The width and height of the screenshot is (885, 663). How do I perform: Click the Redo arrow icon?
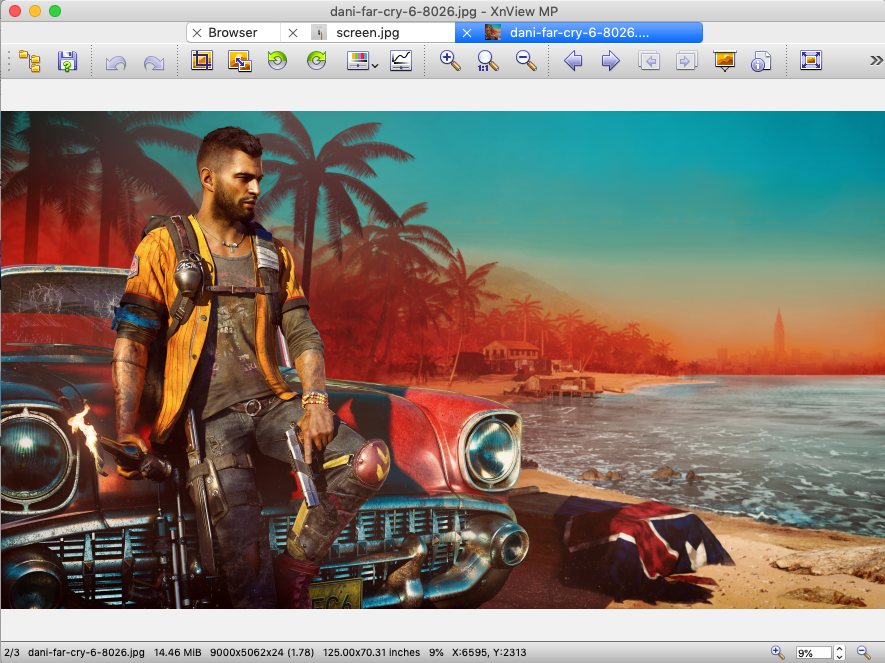click(154, 62)
